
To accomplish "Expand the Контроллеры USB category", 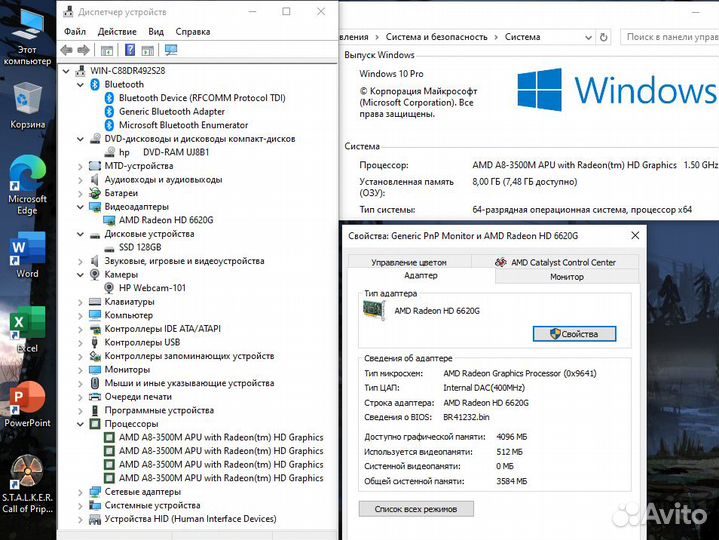I will coord(80,343).
